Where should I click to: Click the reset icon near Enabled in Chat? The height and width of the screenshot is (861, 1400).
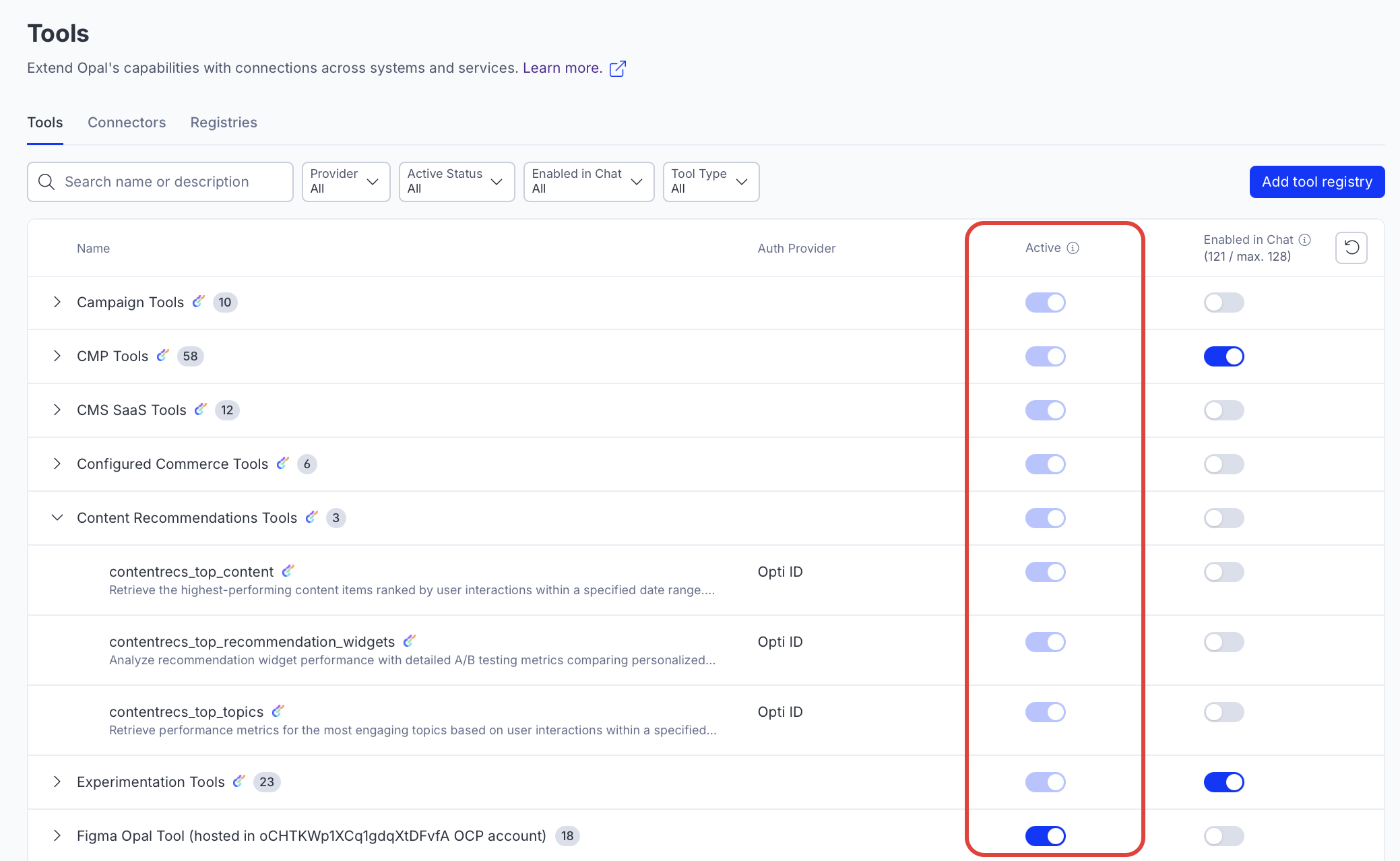click(1351, 248)
